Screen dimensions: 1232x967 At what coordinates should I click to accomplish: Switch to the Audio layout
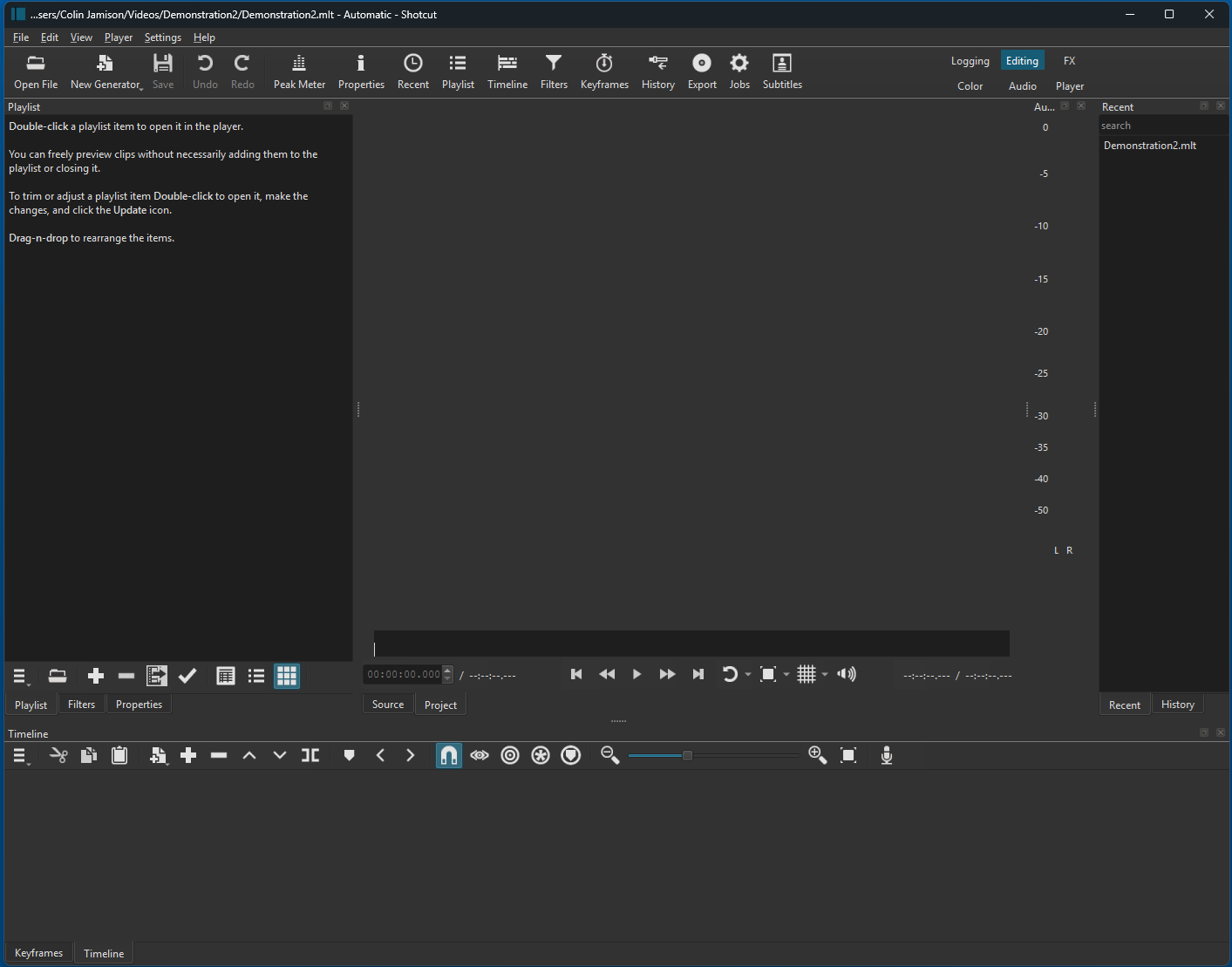[1021, 85]
